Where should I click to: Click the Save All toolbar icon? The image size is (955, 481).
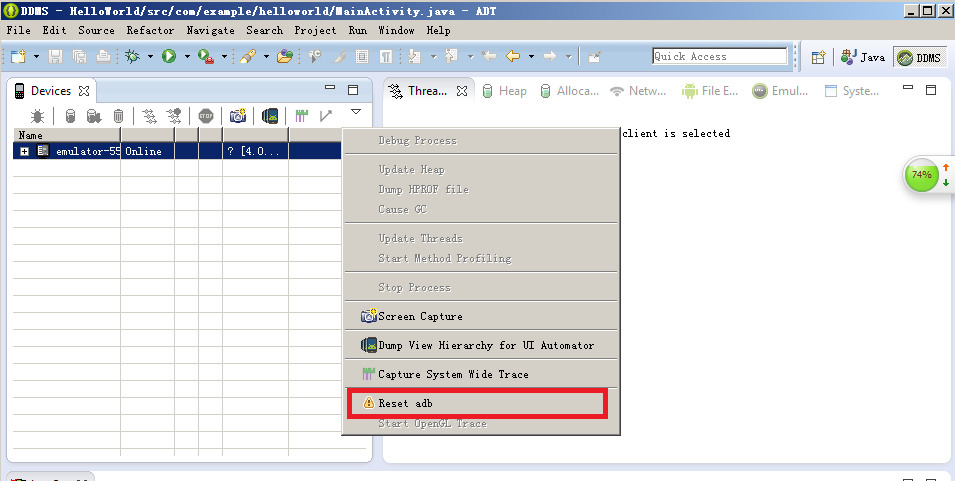point(80,57)
